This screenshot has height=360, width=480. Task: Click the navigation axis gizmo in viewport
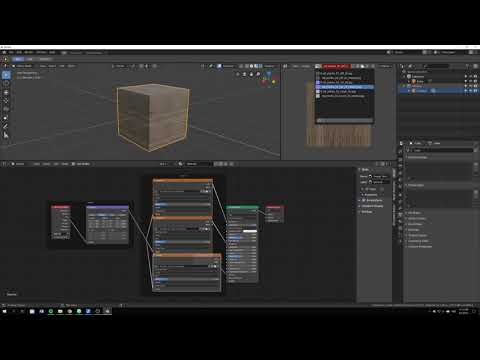[x=269, y=79]
